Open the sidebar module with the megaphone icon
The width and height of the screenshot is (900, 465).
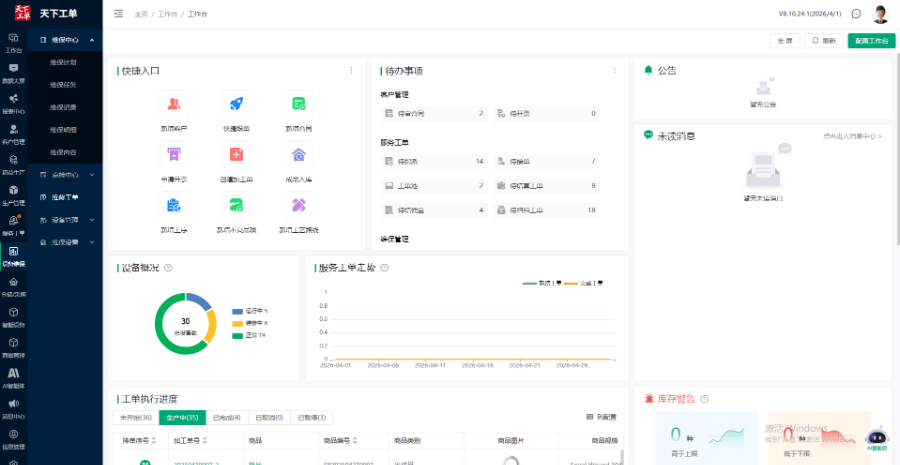(14, 409)
